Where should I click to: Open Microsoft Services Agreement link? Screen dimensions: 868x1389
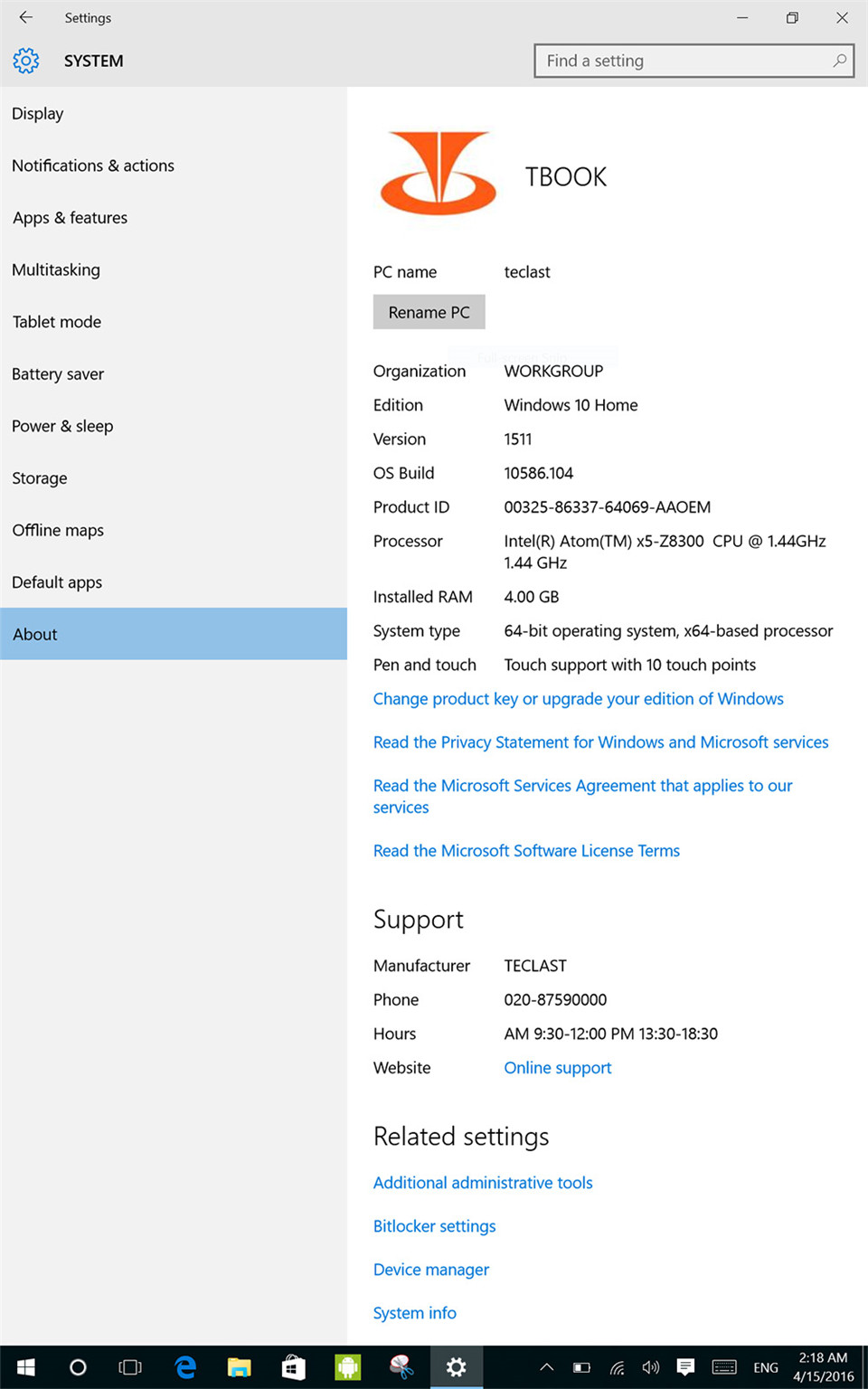583,797
